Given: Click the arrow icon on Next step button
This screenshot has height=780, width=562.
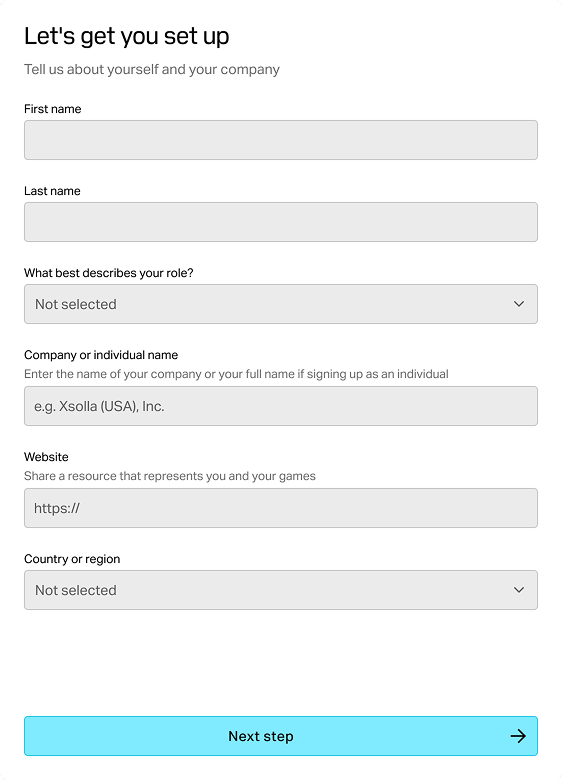Looking at the screenshot, I should pos(518,736).
